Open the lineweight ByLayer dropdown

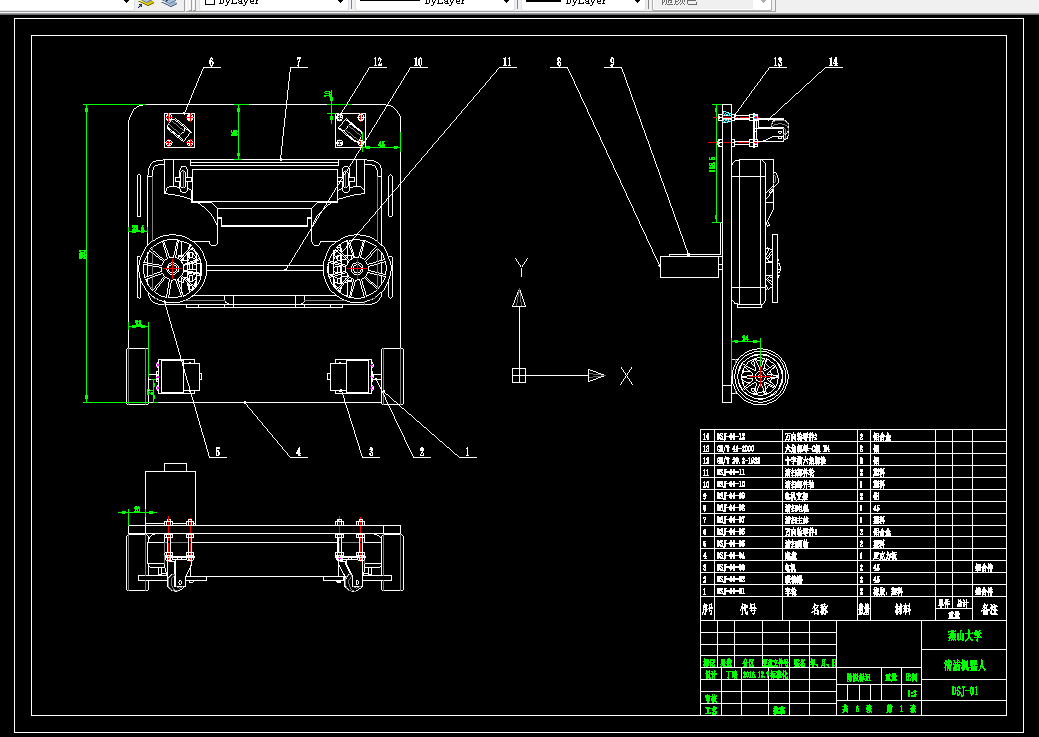584,3
